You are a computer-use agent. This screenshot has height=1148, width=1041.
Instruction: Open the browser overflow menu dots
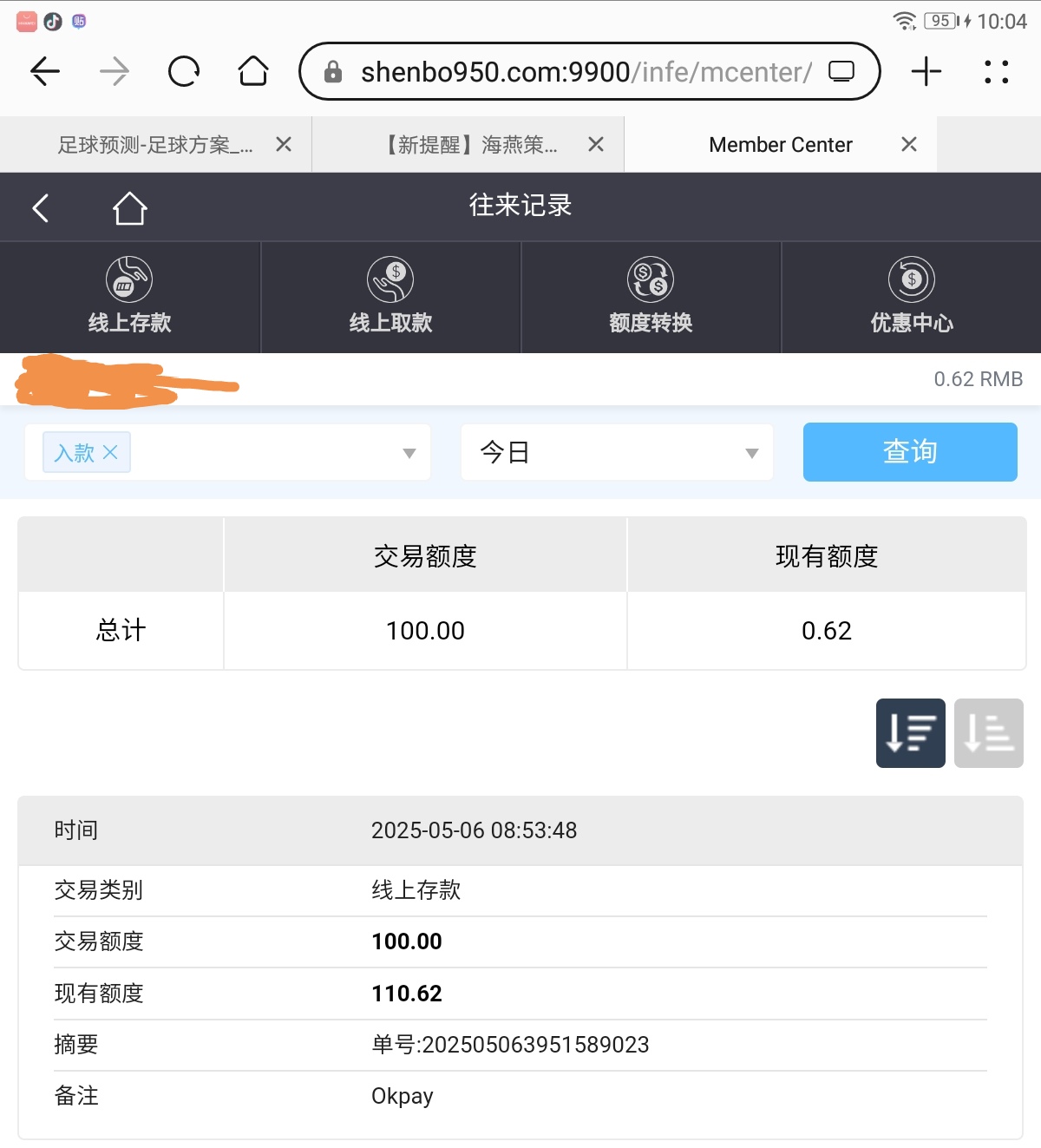(997, 72)
